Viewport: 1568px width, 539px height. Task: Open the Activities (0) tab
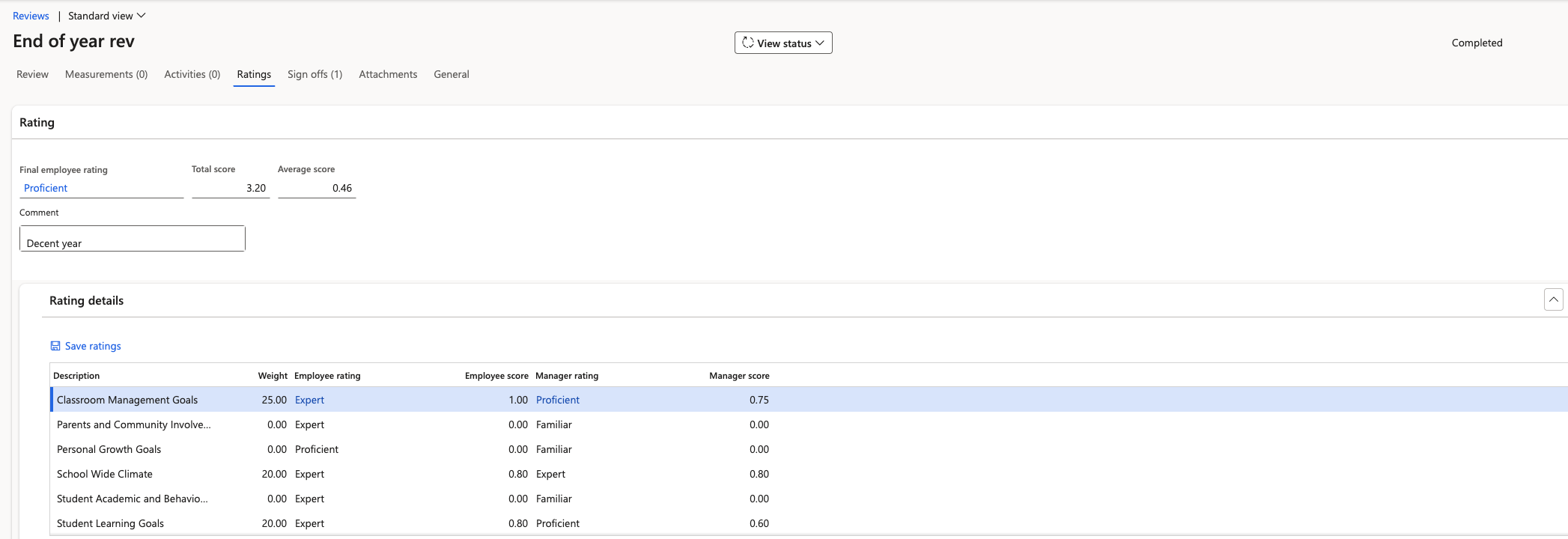click(192, 74)
